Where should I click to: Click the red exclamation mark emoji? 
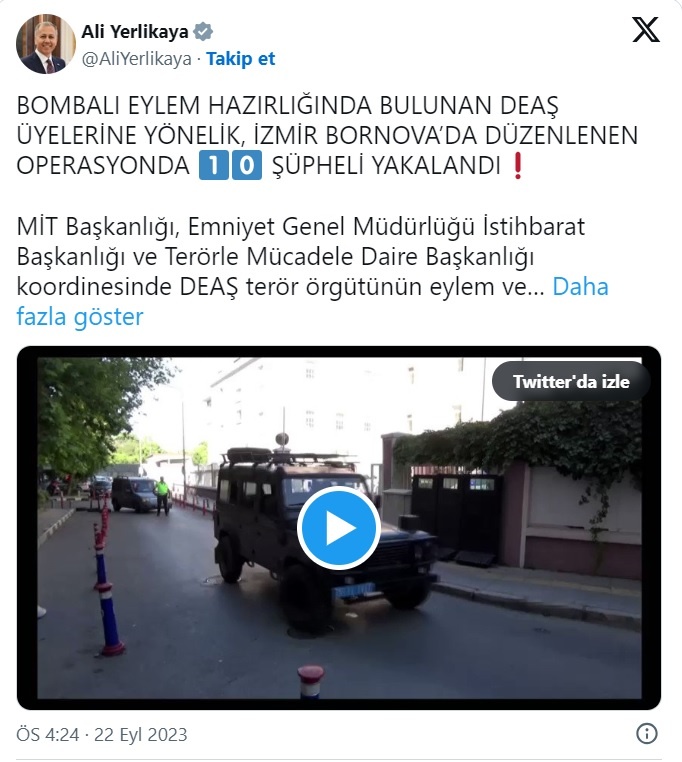[x=518, y=166]
